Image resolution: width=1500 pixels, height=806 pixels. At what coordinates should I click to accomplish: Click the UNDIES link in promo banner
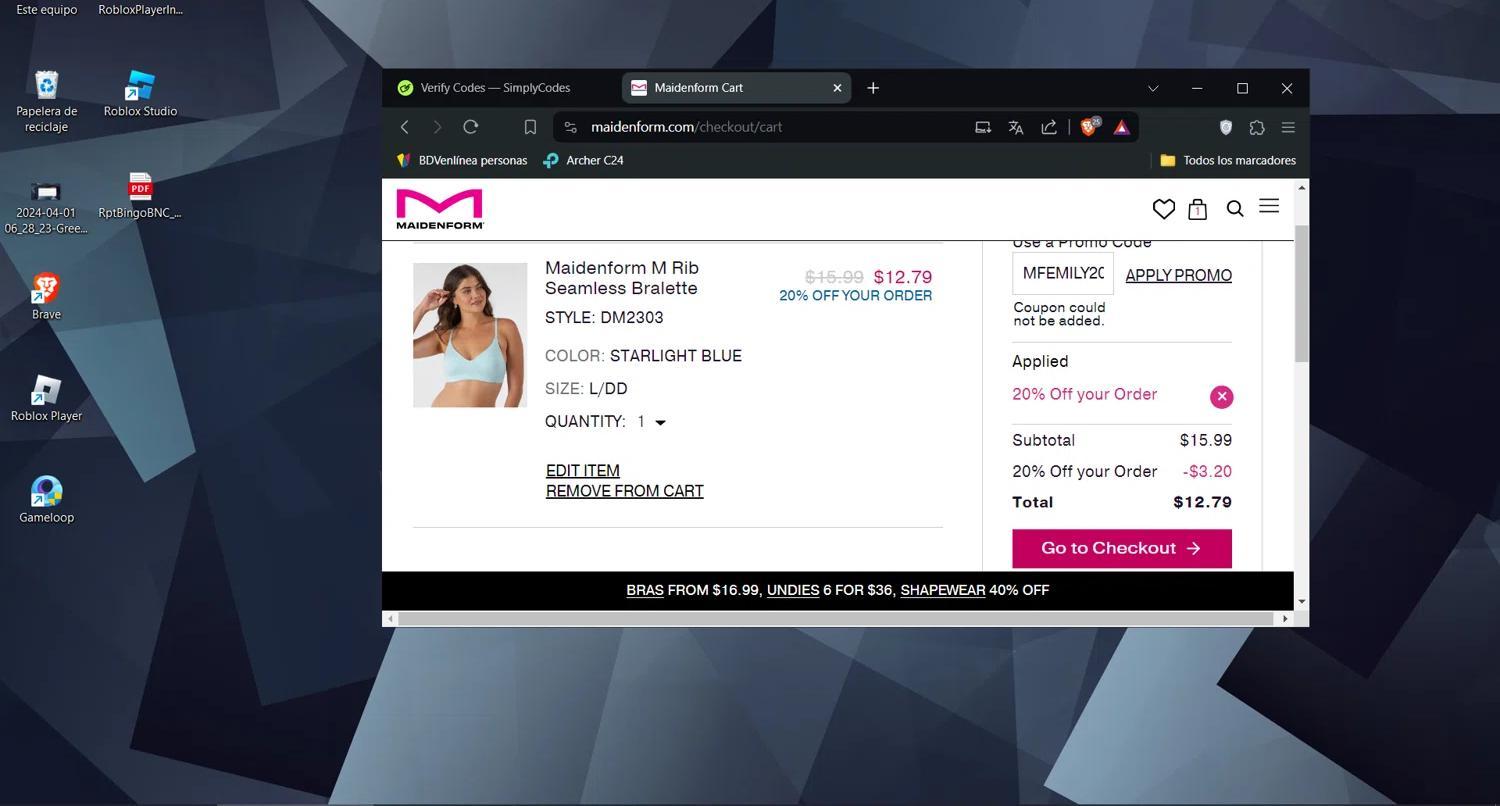coord(793,590)
